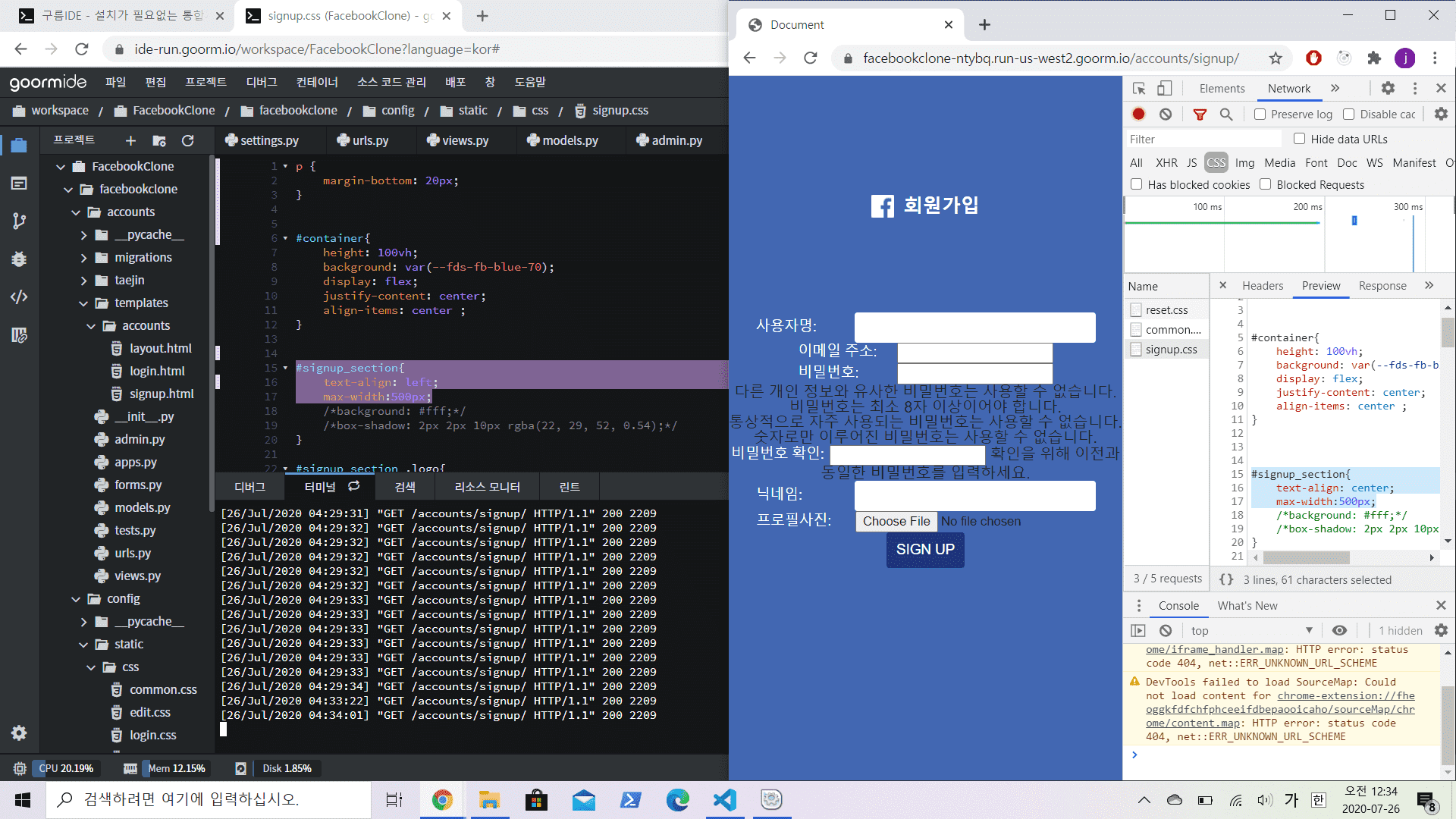Toggle the network filter funnel icon

click(1200, 114)
